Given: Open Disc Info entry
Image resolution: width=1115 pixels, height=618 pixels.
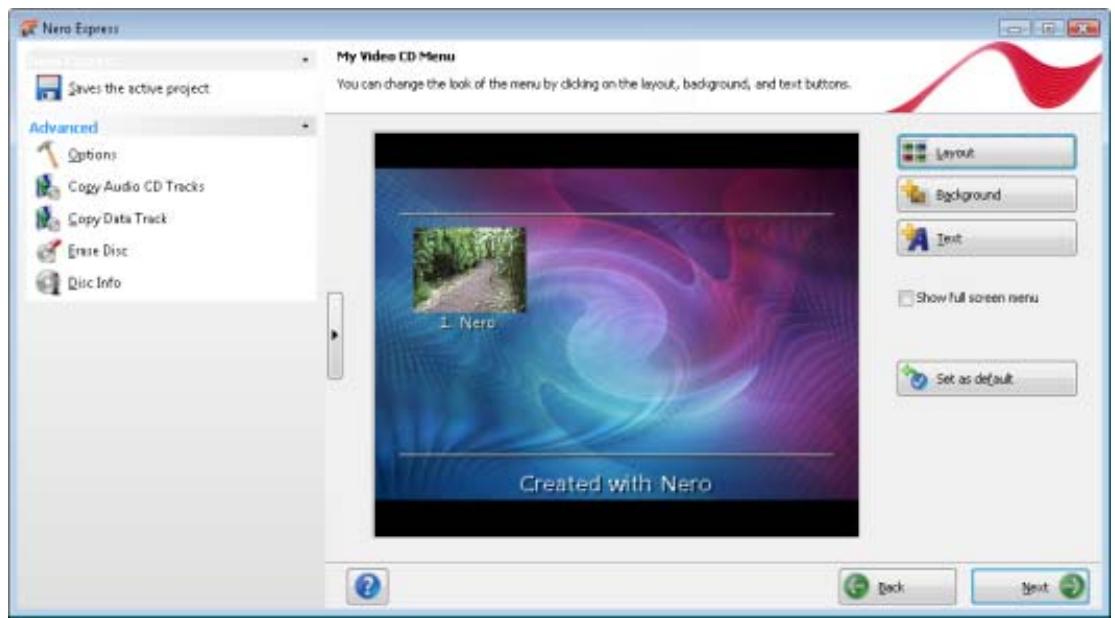Looking at the screenshot, I should 94,282.
